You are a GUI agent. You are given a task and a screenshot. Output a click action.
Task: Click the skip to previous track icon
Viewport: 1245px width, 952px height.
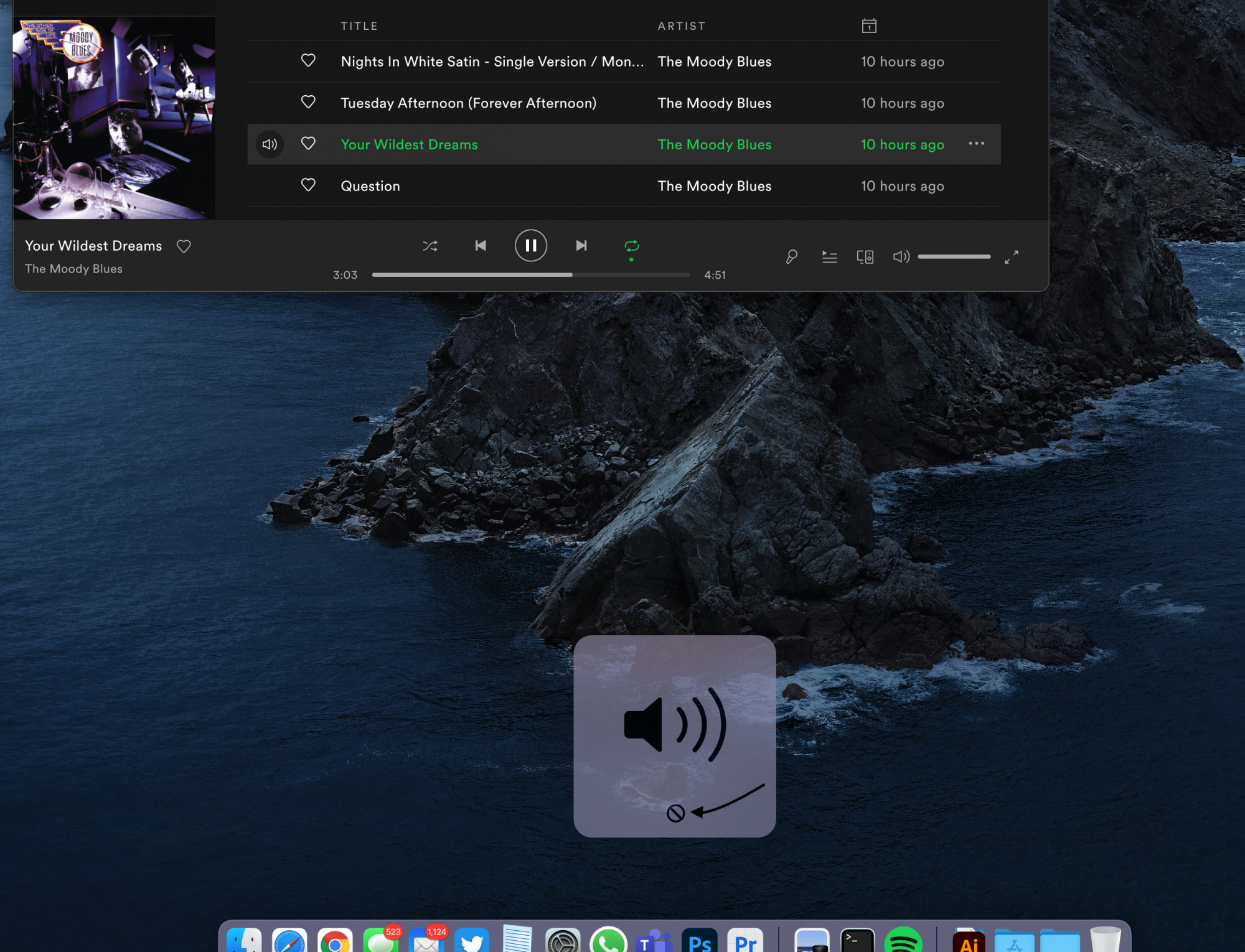480,246
